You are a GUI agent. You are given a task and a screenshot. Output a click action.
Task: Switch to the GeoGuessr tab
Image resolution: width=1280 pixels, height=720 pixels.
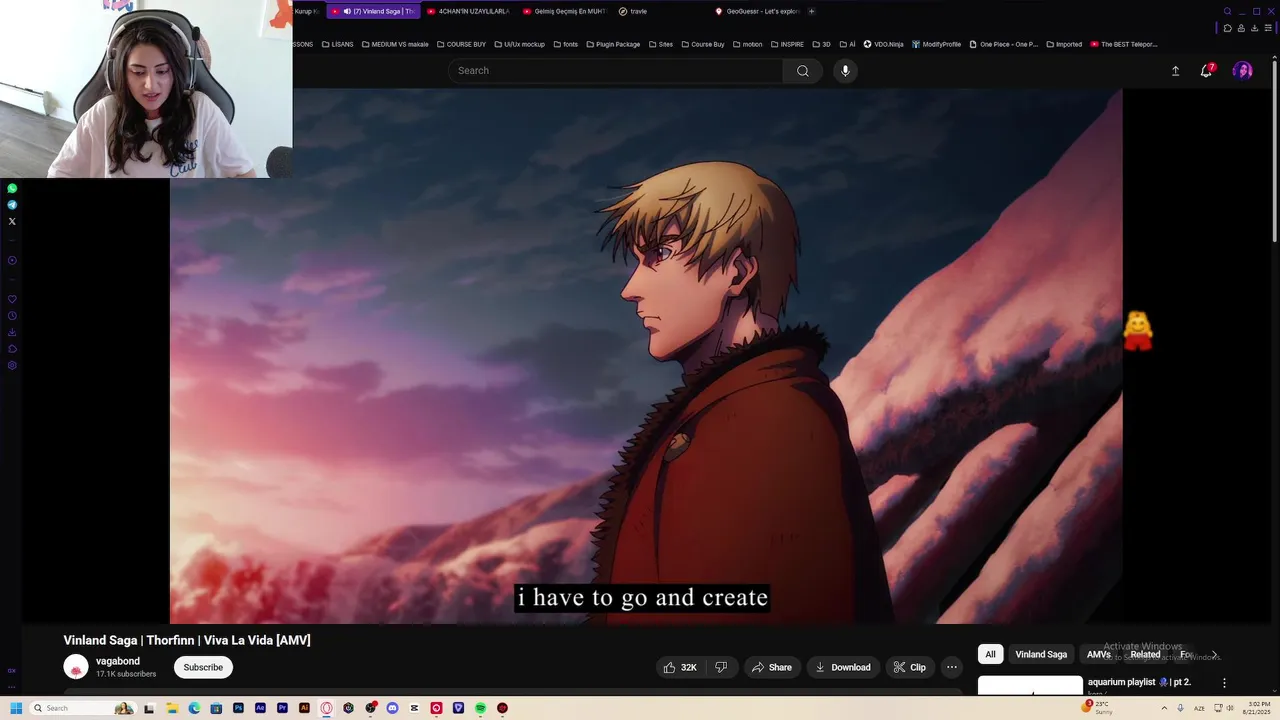click(756, 12)
